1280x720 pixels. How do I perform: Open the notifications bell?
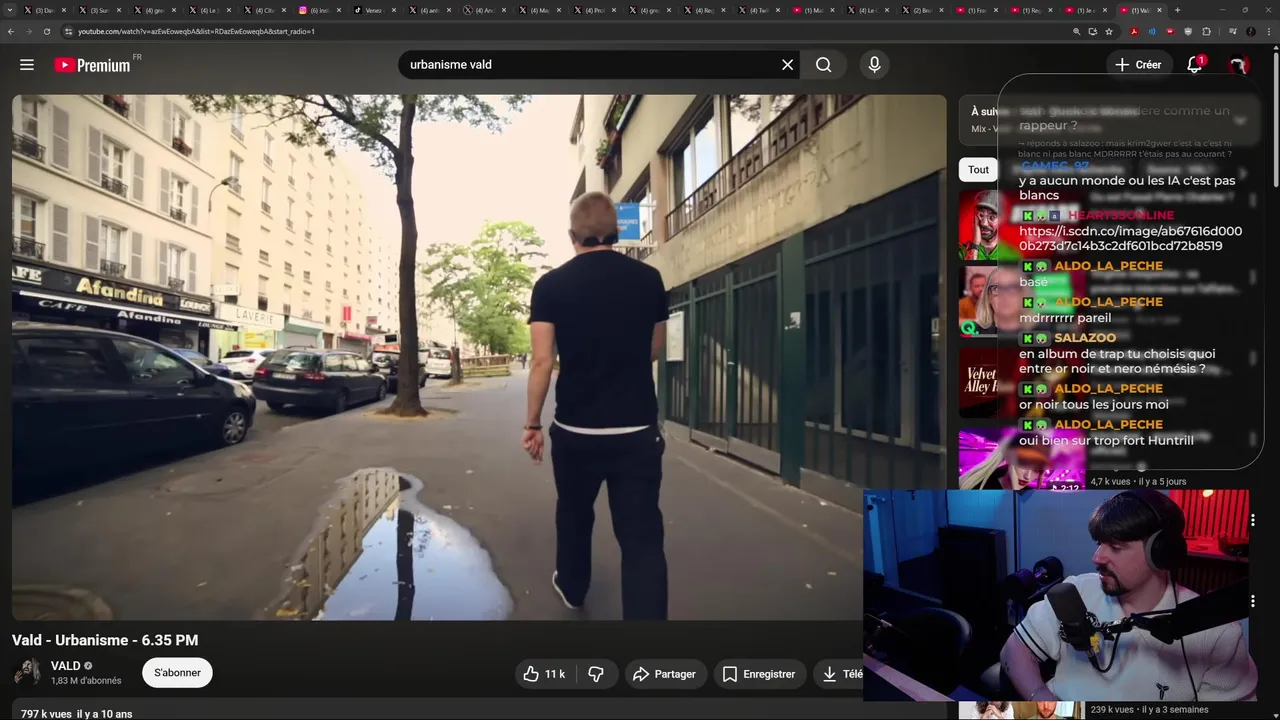pos(1194,65)
